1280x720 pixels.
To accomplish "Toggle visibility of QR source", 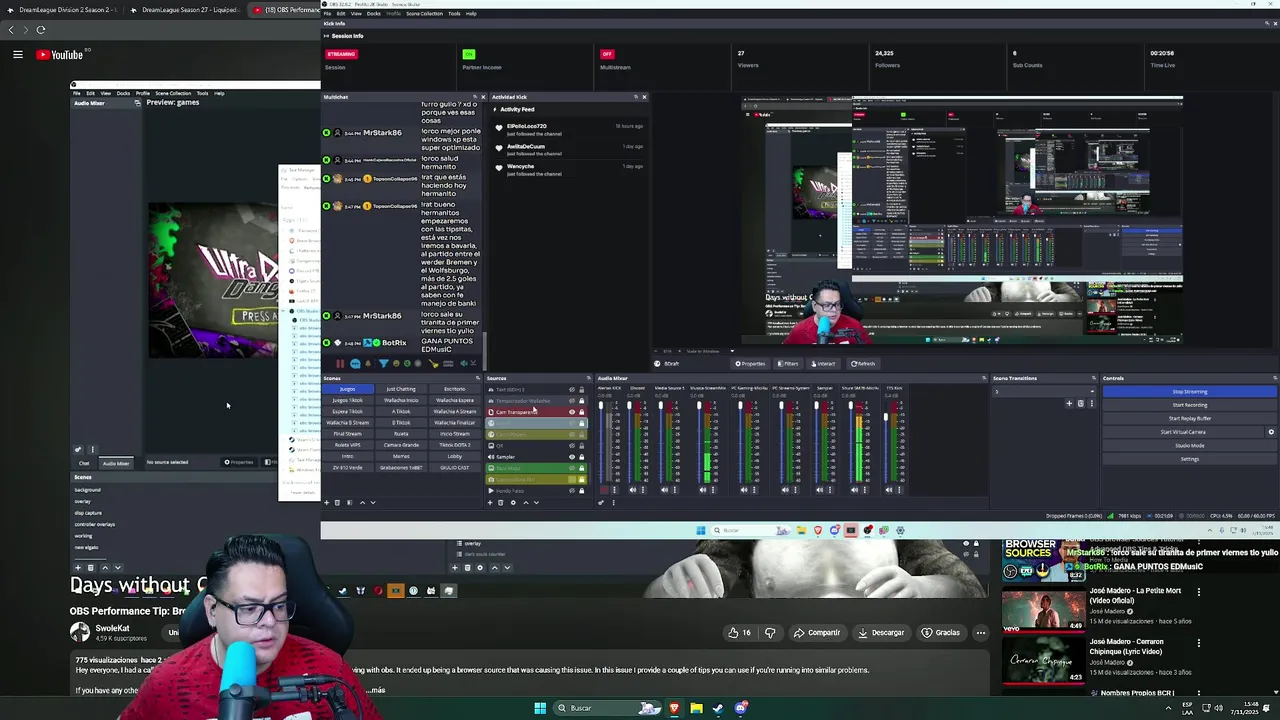I will click(x=572, y=445).
